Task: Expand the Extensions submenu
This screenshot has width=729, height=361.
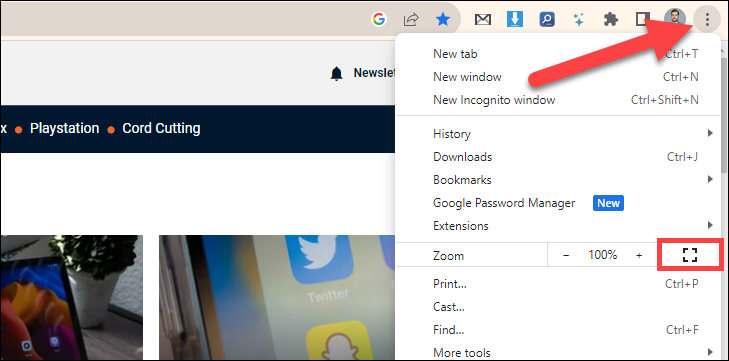Action: click(558, 226)
